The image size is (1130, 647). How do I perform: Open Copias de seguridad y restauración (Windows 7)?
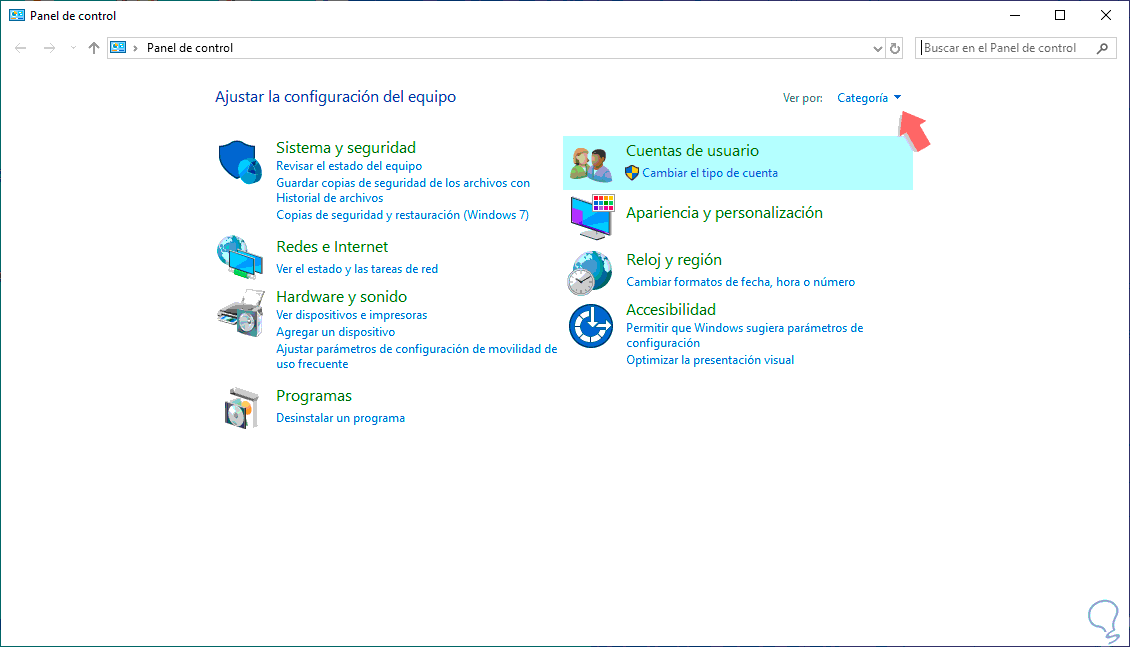pyautogui.click(x=402, y=215)
